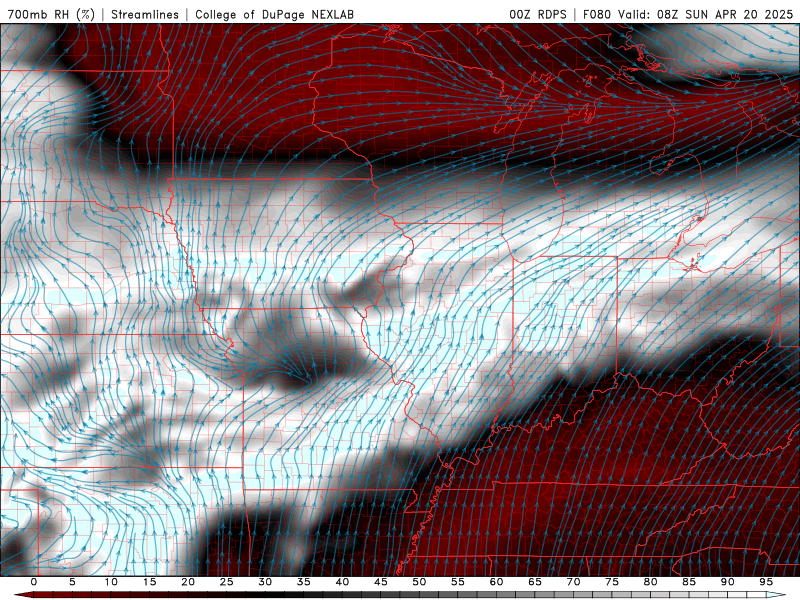Image resolution: width=800 pixels, height=600 pixels.
Task: Click the "F080" forecast hour text
Action: pyautogui.click(x=596, y=15)
